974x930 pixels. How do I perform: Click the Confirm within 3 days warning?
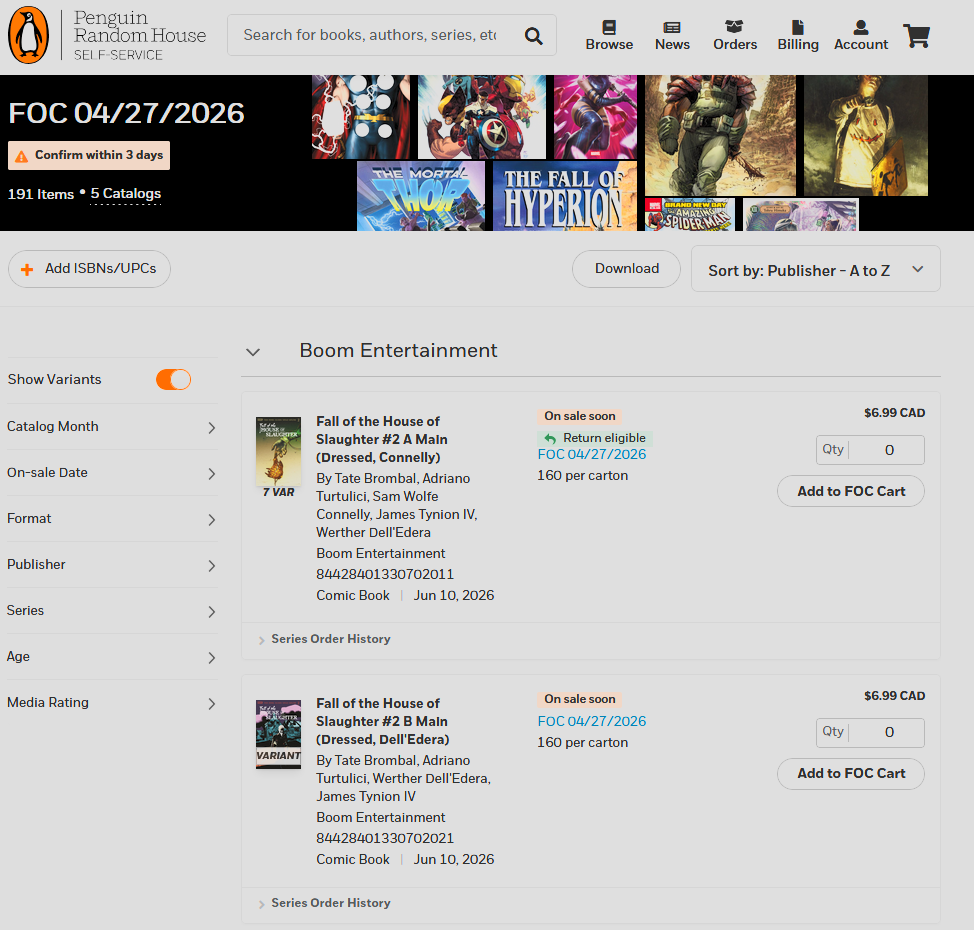coord(89,155)
